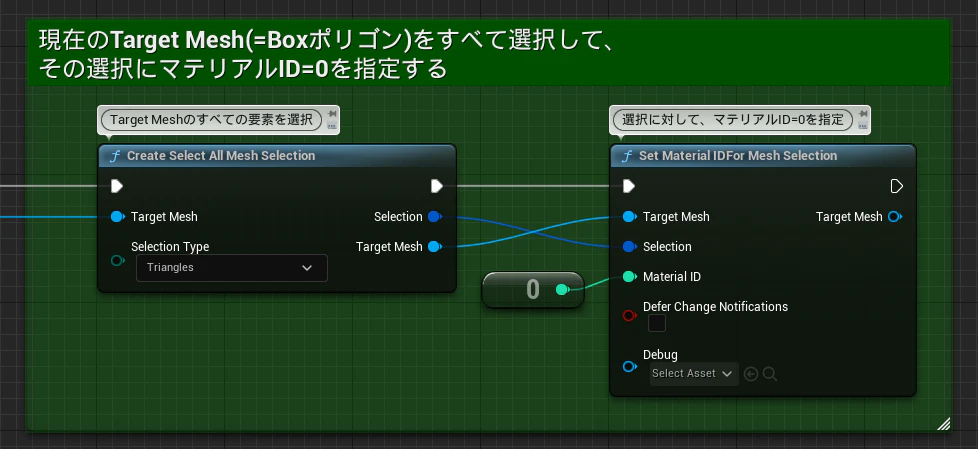Click the use-selected arrow icon beside Select Asset
Screen dimensions: 978x449
(x=751, y=374)
